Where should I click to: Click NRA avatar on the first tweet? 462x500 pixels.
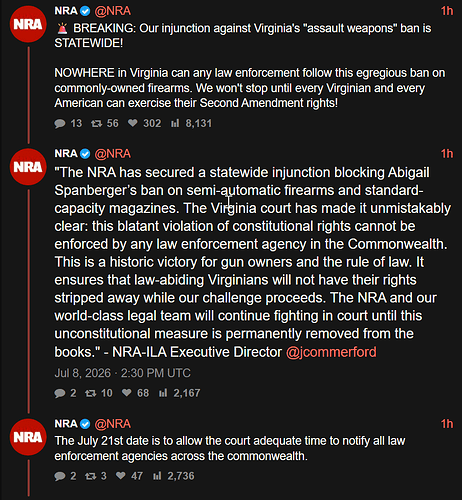(x=28, y=24)
